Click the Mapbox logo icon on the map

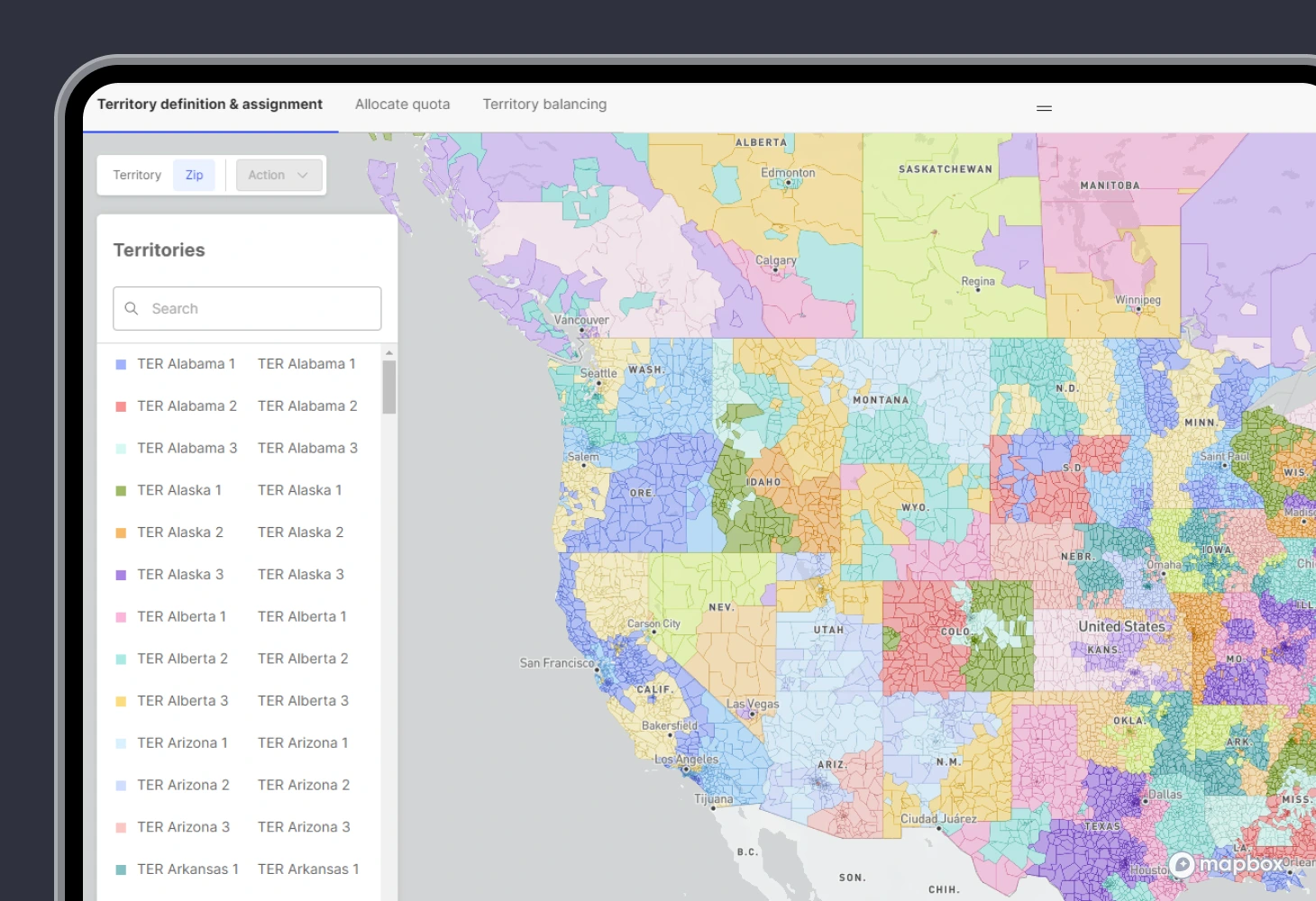(1183, 865)
